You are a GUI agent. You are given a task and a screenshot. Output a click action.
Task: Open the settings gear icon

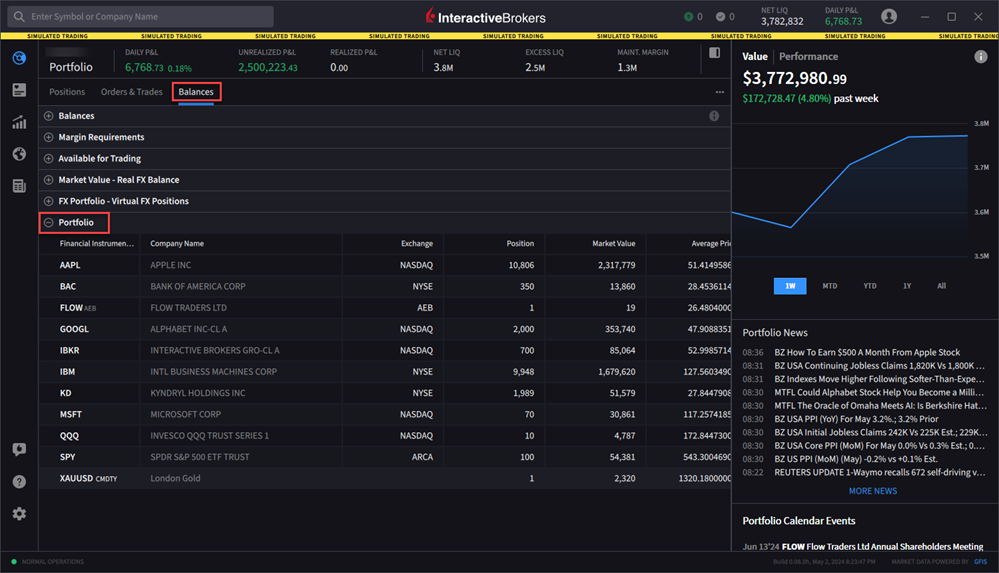pos(19,514)
